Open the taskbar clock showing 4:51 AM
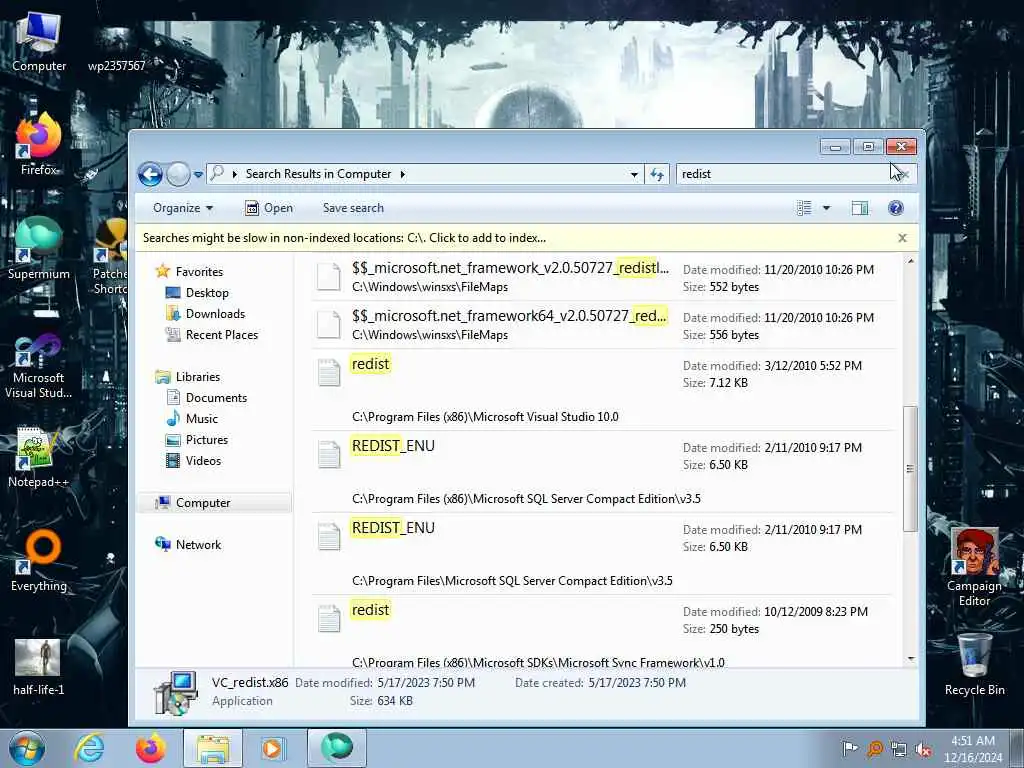 (973, 749)
